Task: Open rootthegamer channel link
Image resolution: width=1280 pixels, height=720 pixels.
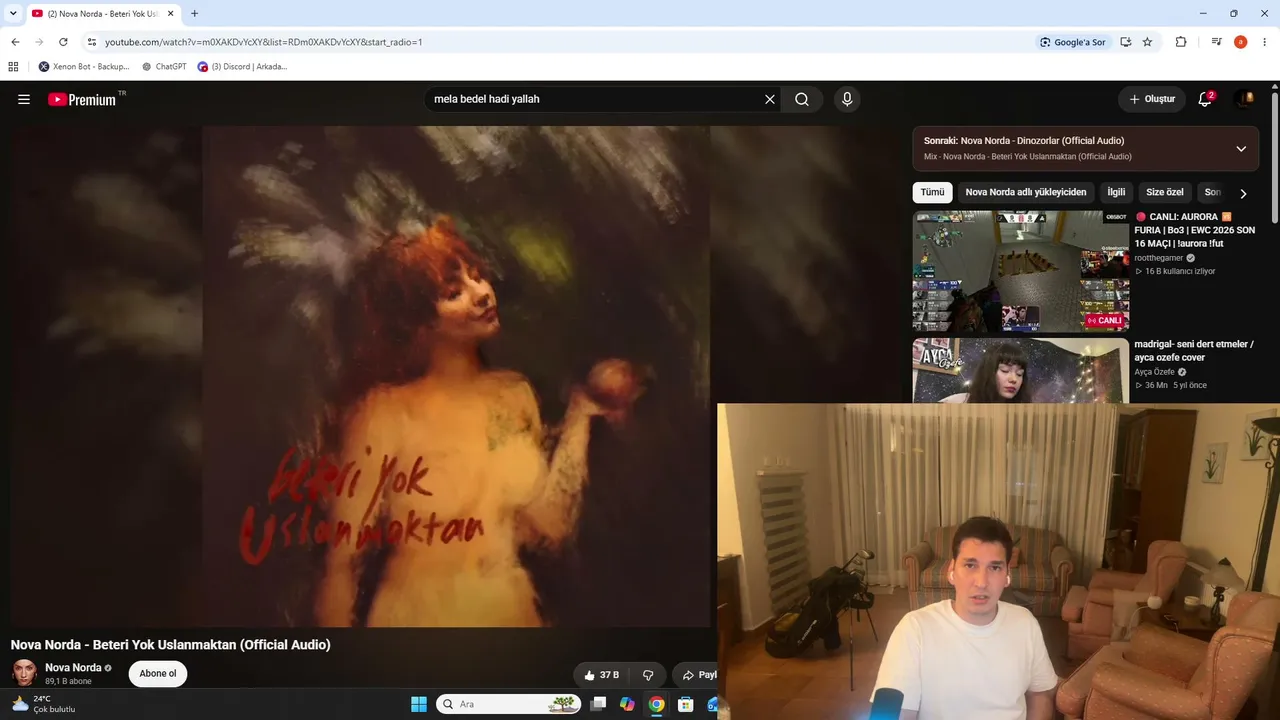Action: (x=1159, y=258)
